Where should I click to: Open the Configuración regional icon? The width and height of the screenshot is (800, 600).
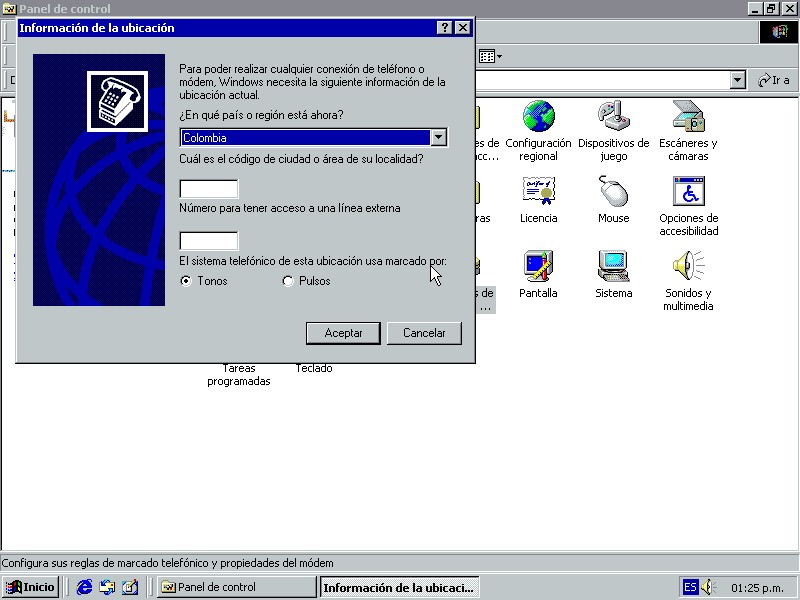538,131
